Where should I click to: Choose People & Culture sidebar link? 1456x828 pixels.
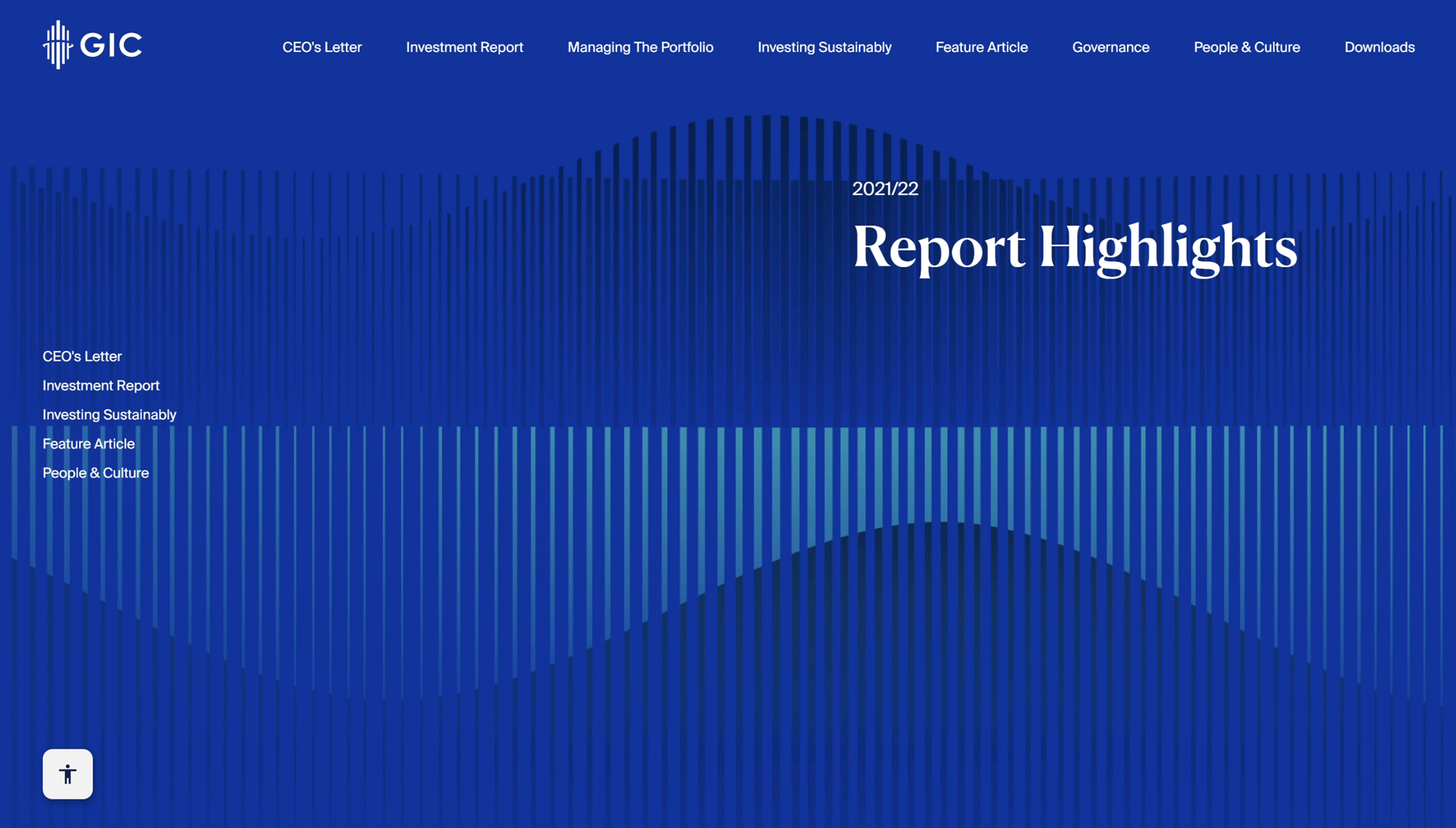[x=95, y=473]
